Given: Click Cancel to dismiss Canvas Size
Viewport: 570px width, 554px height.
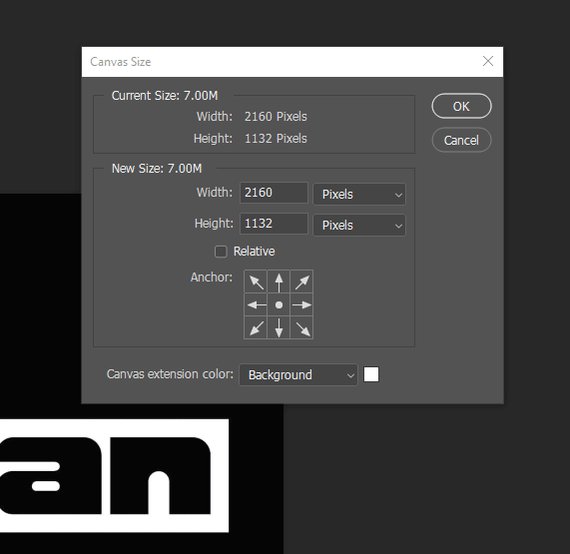Looking at the screenshot, I should click(461, 140).
